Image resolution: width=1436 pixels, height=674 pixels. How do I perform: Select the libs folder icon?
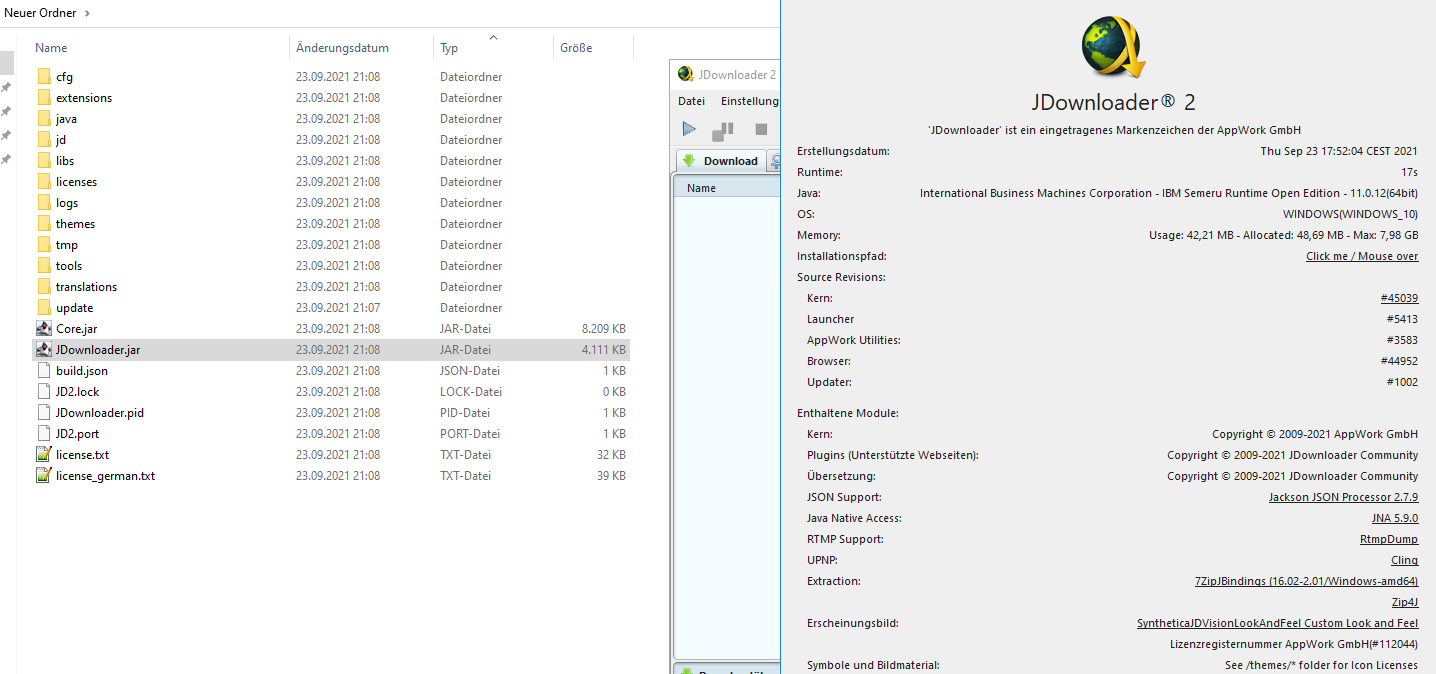tap(44, 161)
